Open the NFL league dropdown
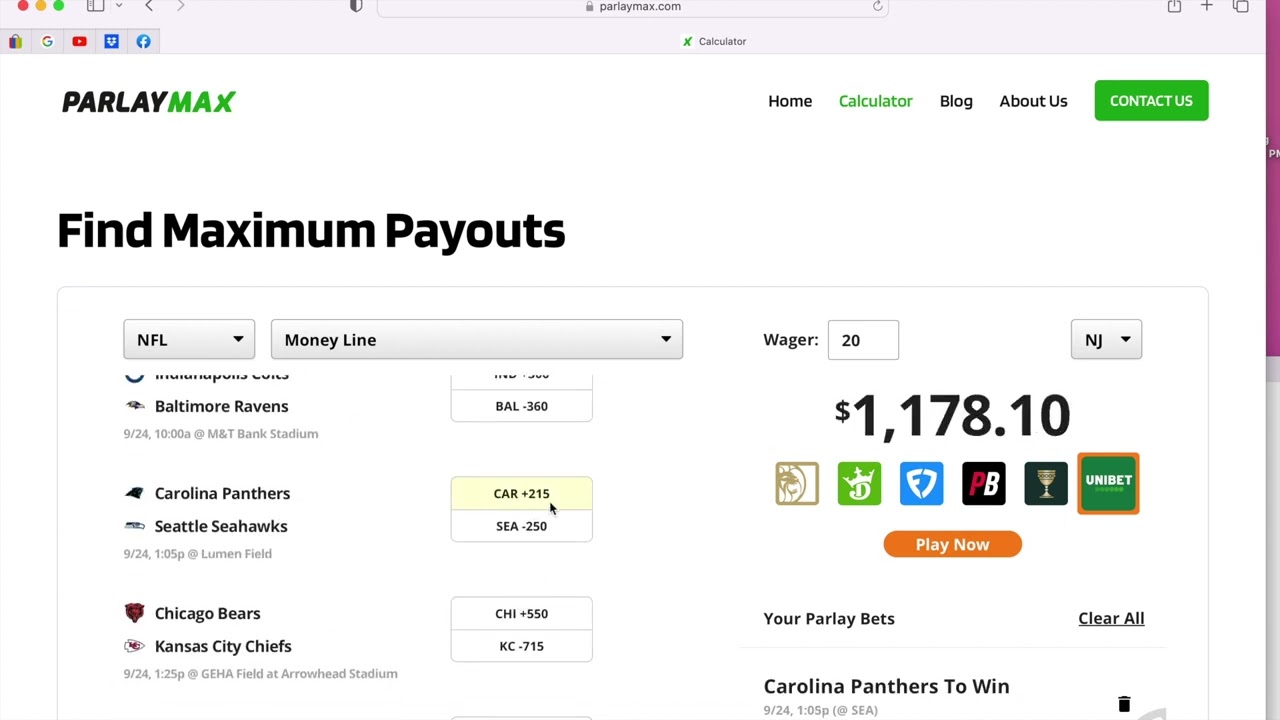The width and height of the screenshot is (1280, 720). tap(189, 340)
